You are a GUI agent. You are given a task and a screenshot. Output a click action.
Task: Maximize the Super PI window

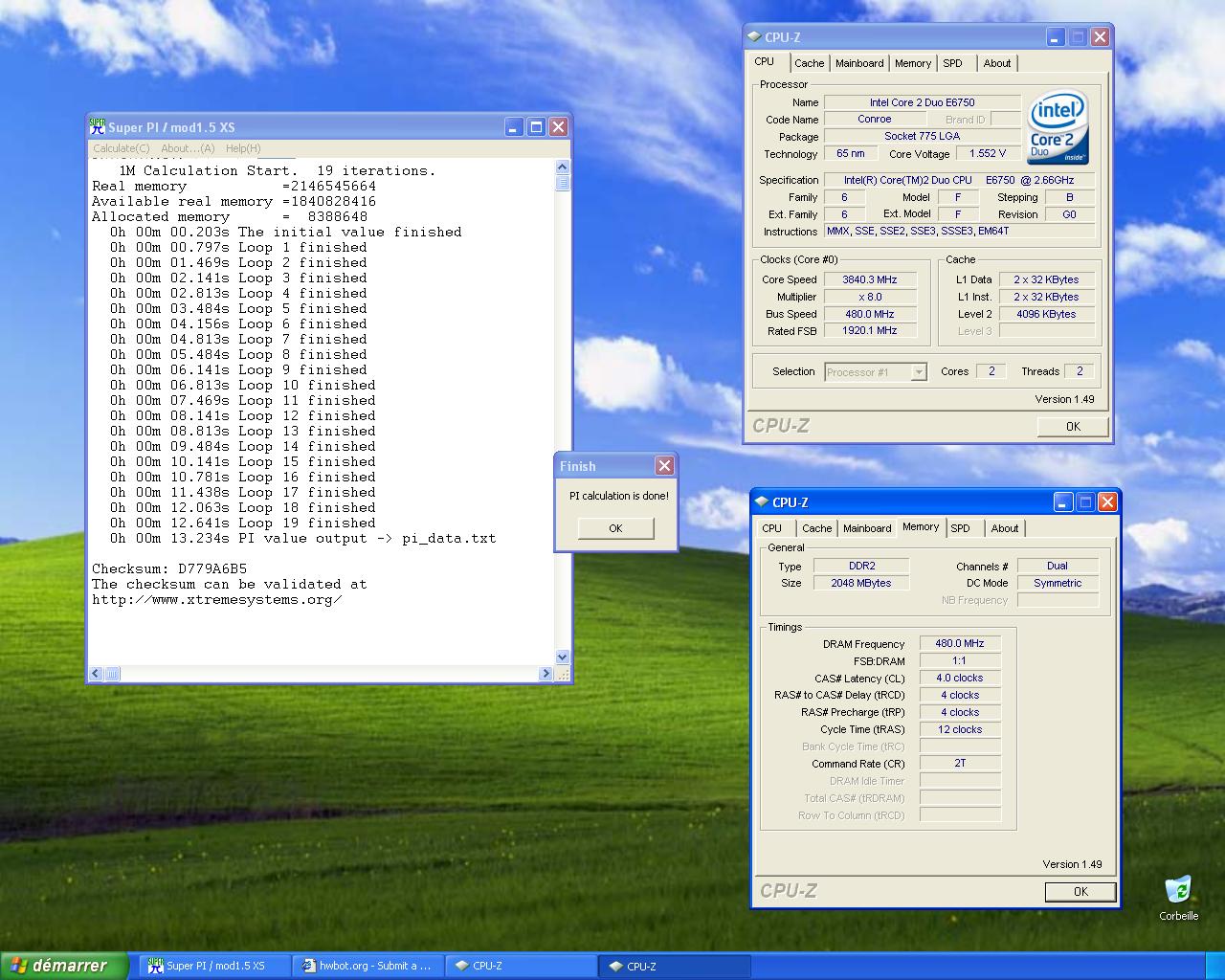click(x=537, y=127)
